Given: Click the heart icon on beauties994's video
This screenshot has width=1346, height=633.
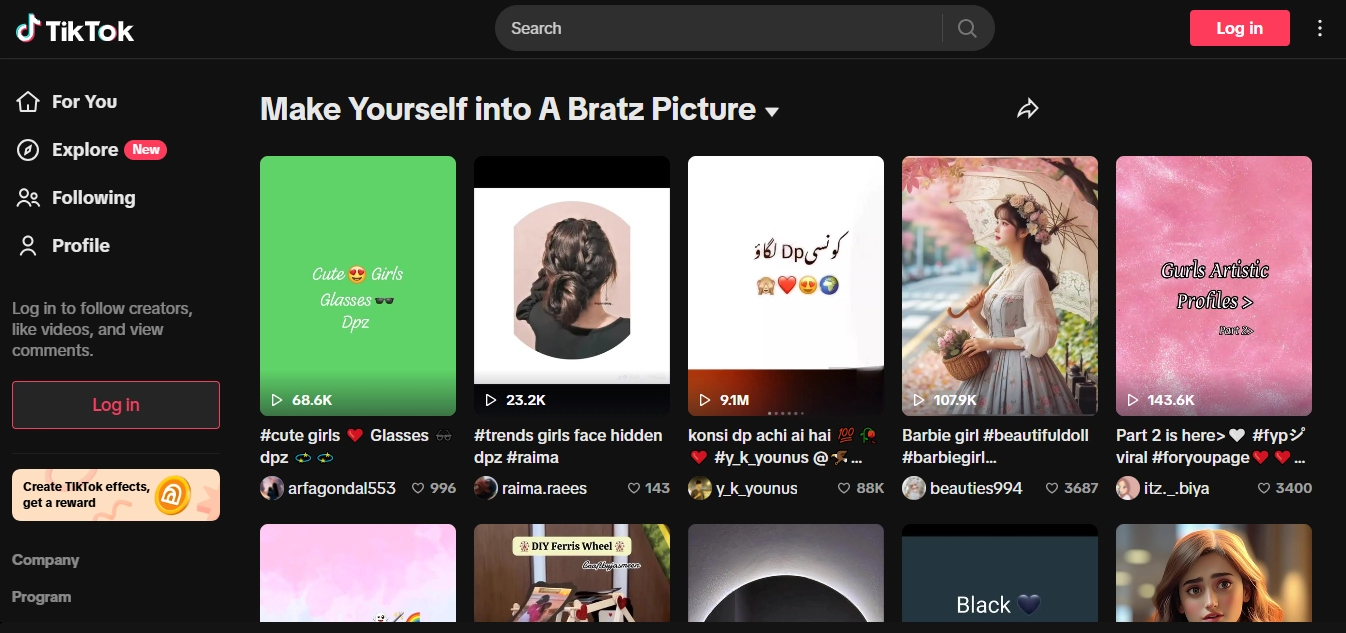Looking at the screenshot, I should pyautogui.click(x=1052, y=488).
